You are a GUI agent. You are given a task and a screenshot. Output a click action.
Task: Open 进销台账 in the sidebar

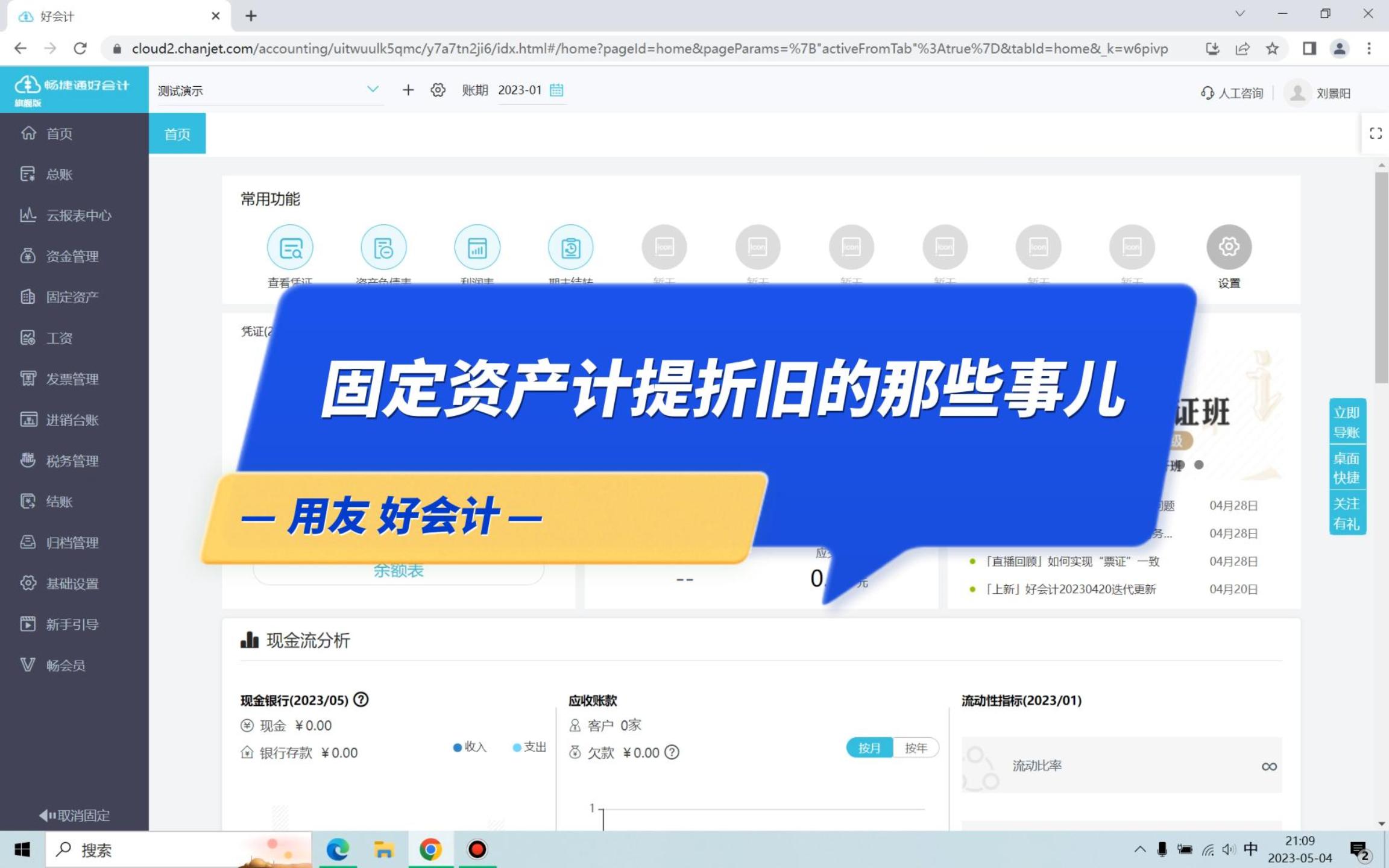coord(74,420)
